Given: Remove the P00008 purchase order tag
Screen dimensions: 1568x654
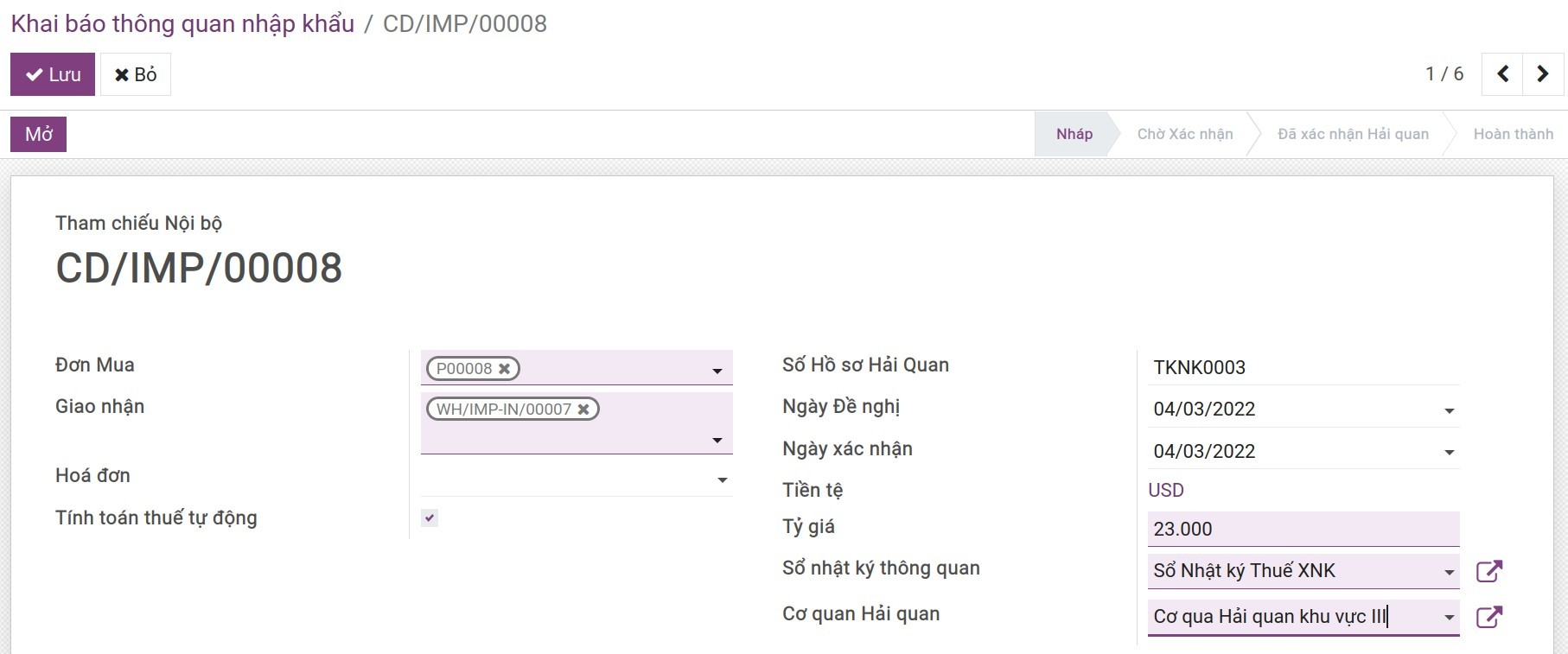Looking at the screenshot, I should point(505,369).
